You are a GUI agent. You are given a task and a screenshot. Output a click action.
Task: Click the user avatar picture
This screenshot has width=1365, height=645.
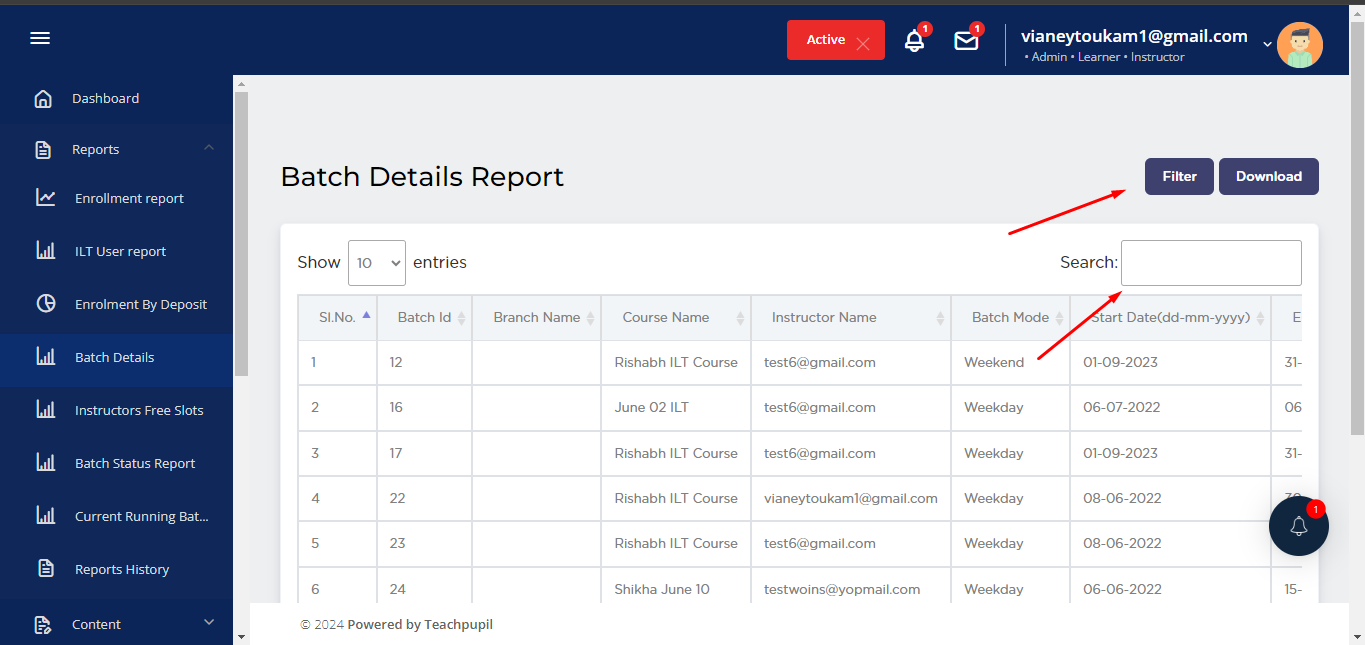coord(1299,45)
